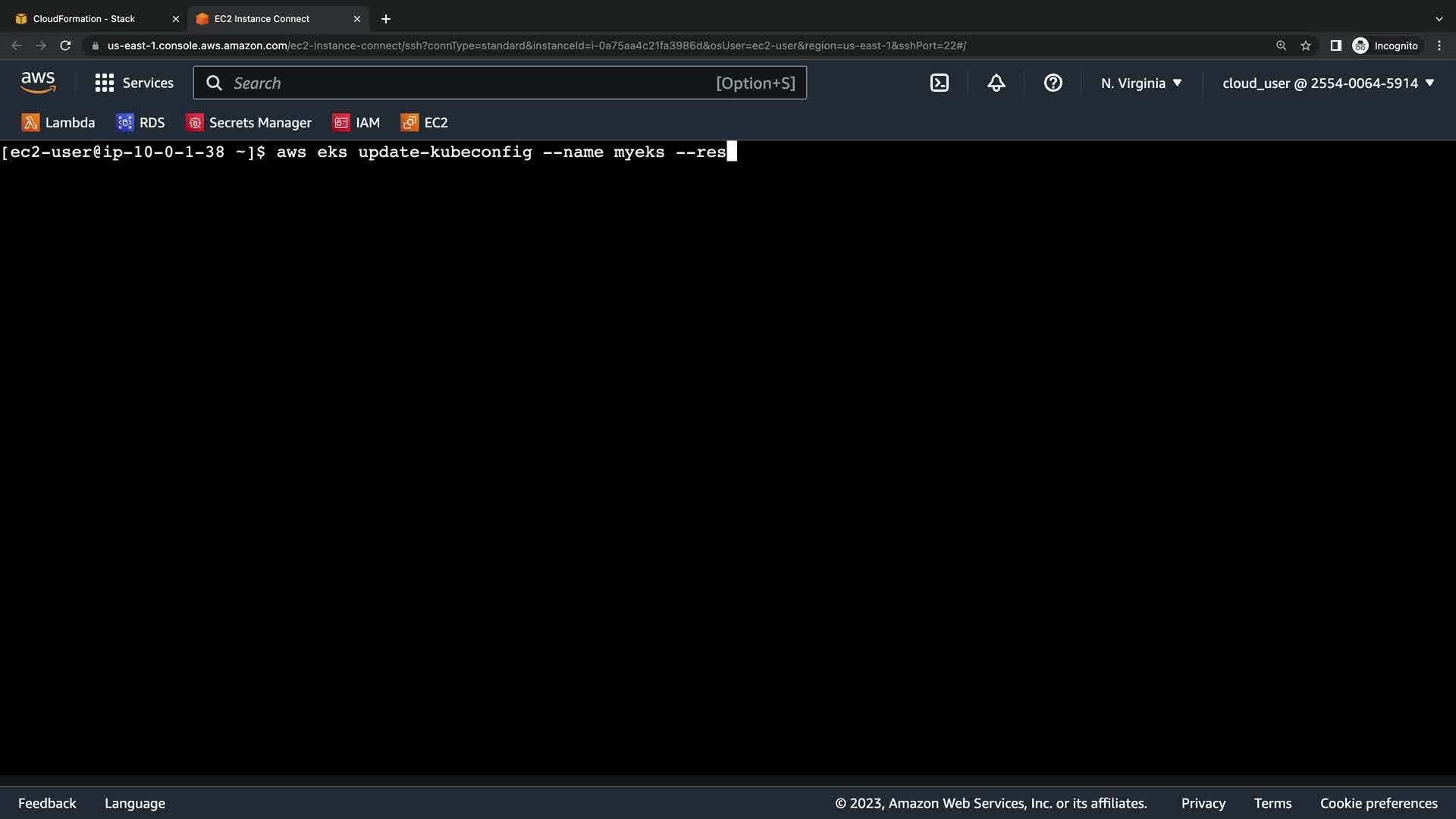
Task: Open Cookie preferences in footer
Action: (1378, 803)
